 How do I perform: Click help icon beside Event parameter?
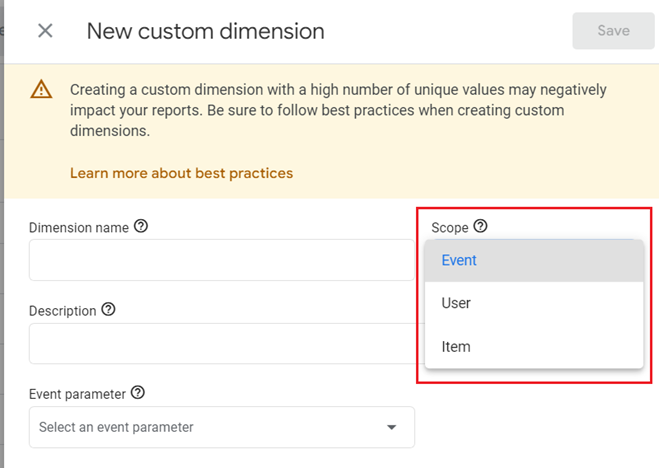[x=138, y=393]
